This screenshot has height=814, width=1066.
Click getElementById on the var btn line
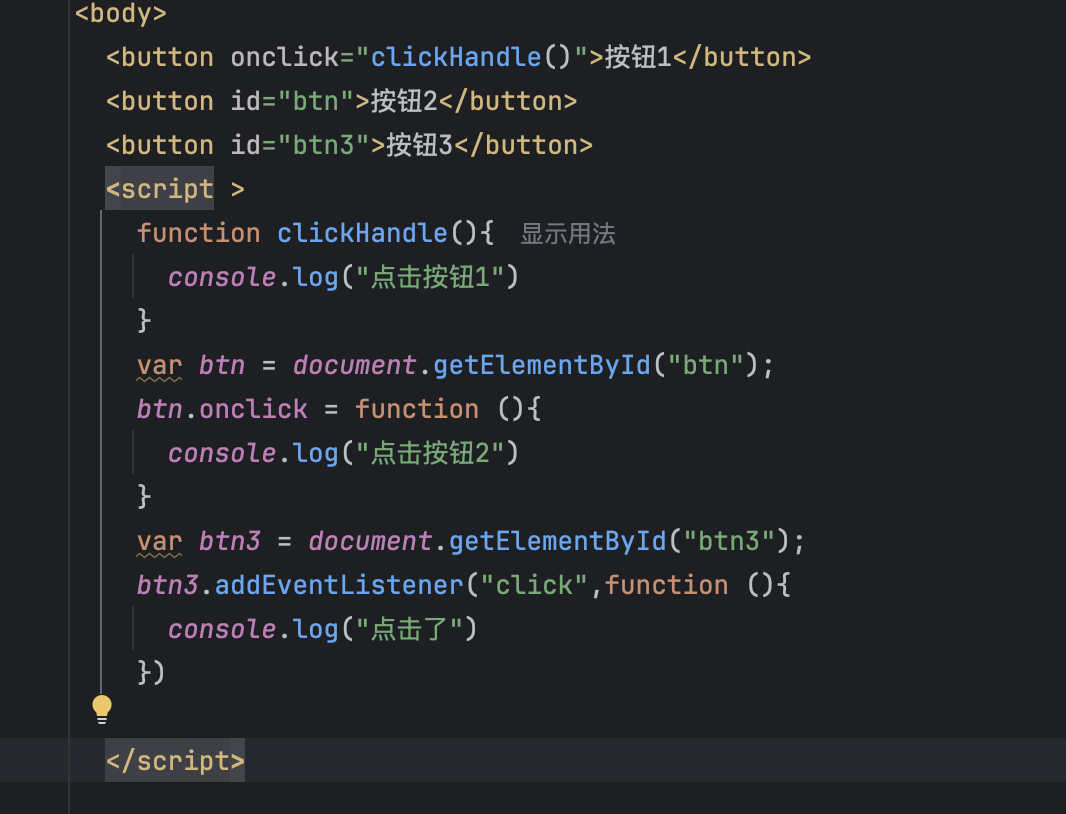click(542, 365)
